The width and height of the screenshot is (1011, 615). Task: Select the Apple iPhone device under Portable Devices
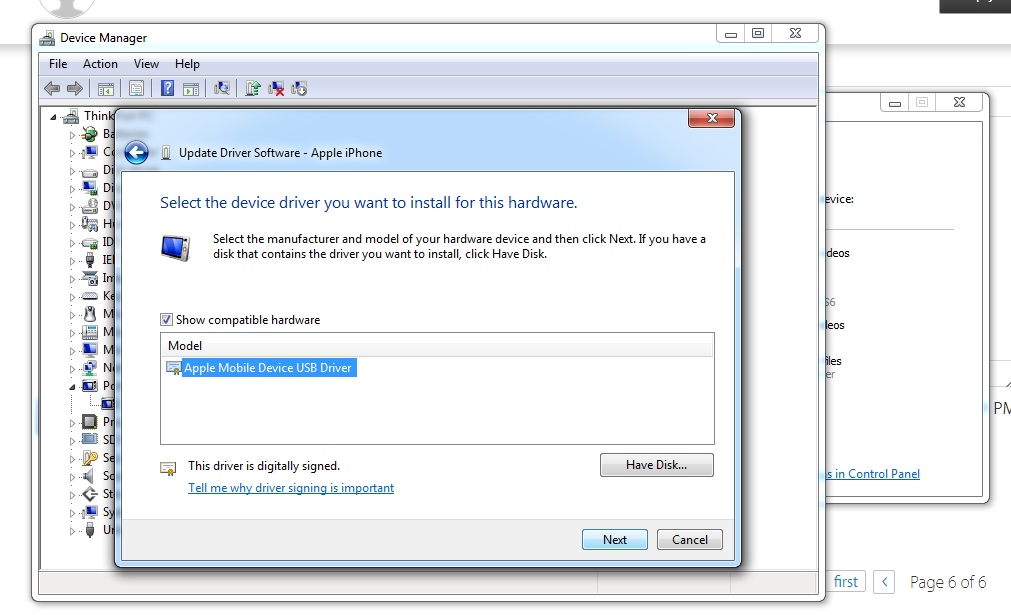pyautogui.click(x=107, y=404)
